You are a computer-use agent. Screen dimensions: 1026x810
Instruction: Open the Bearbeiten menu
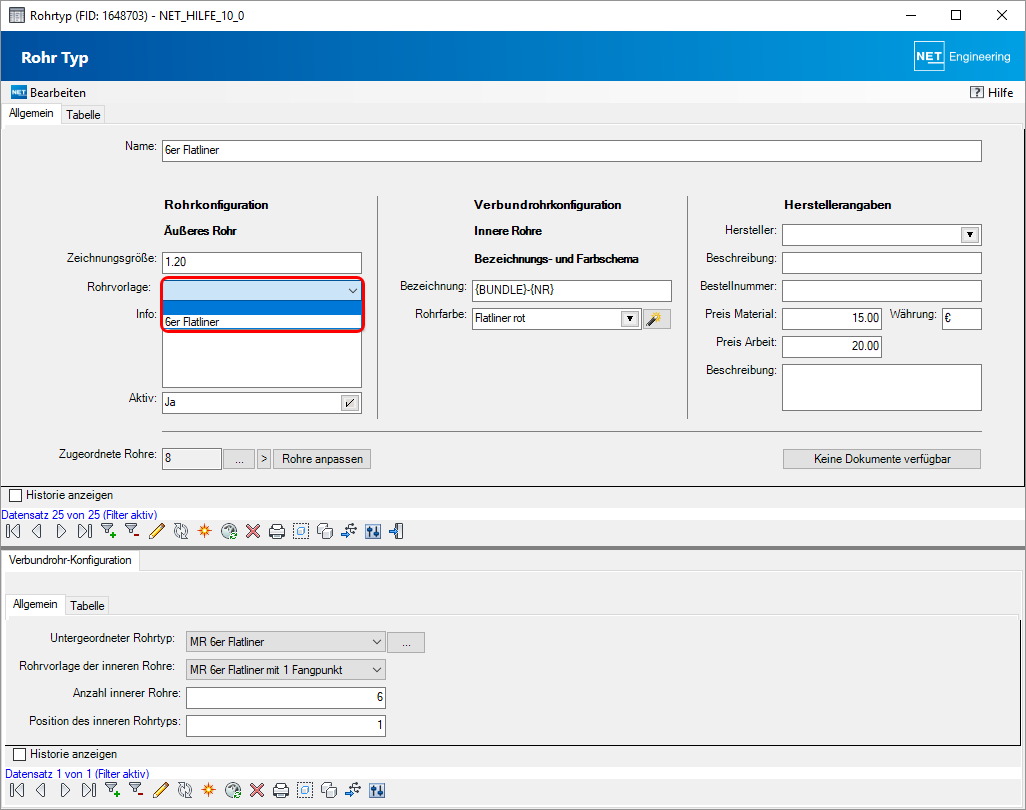pyautogui.click(x=48, y=93)
